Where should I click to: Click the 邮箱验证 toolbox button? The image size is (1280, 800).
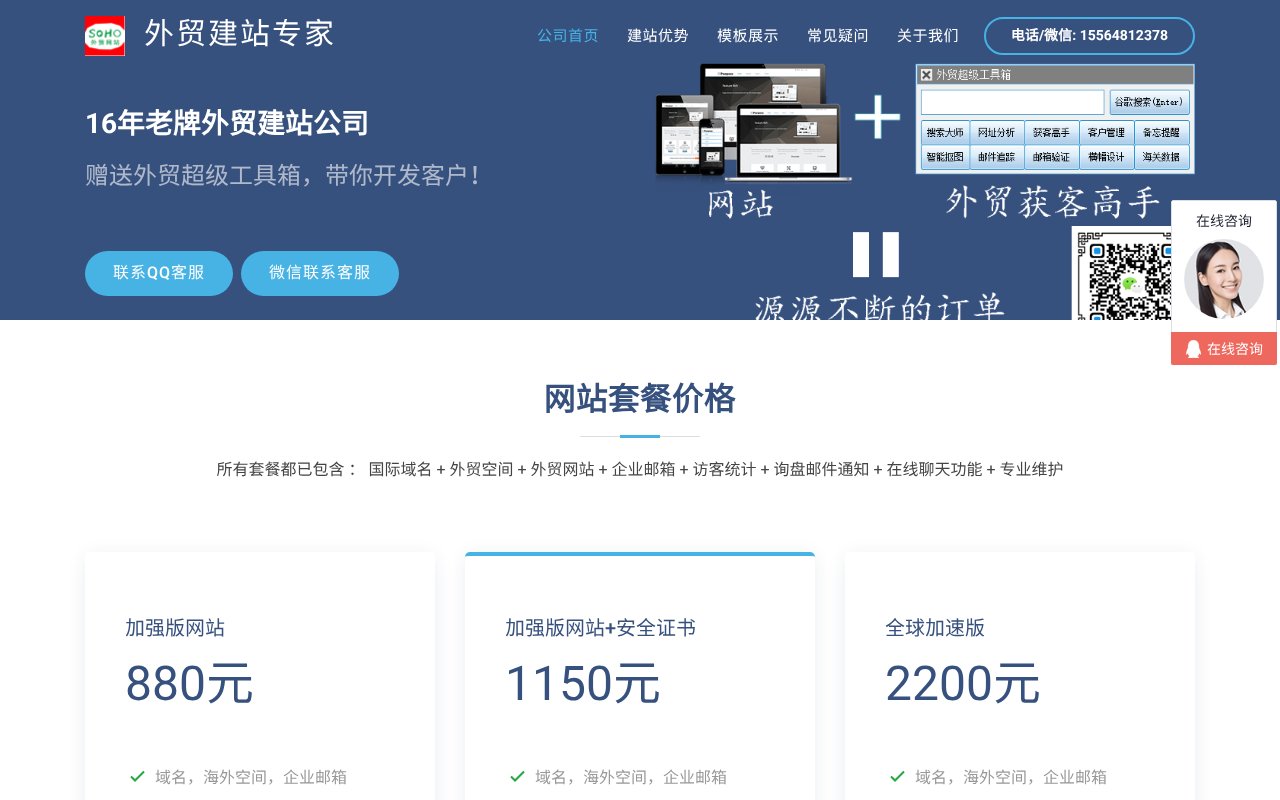coord(1051,157)
